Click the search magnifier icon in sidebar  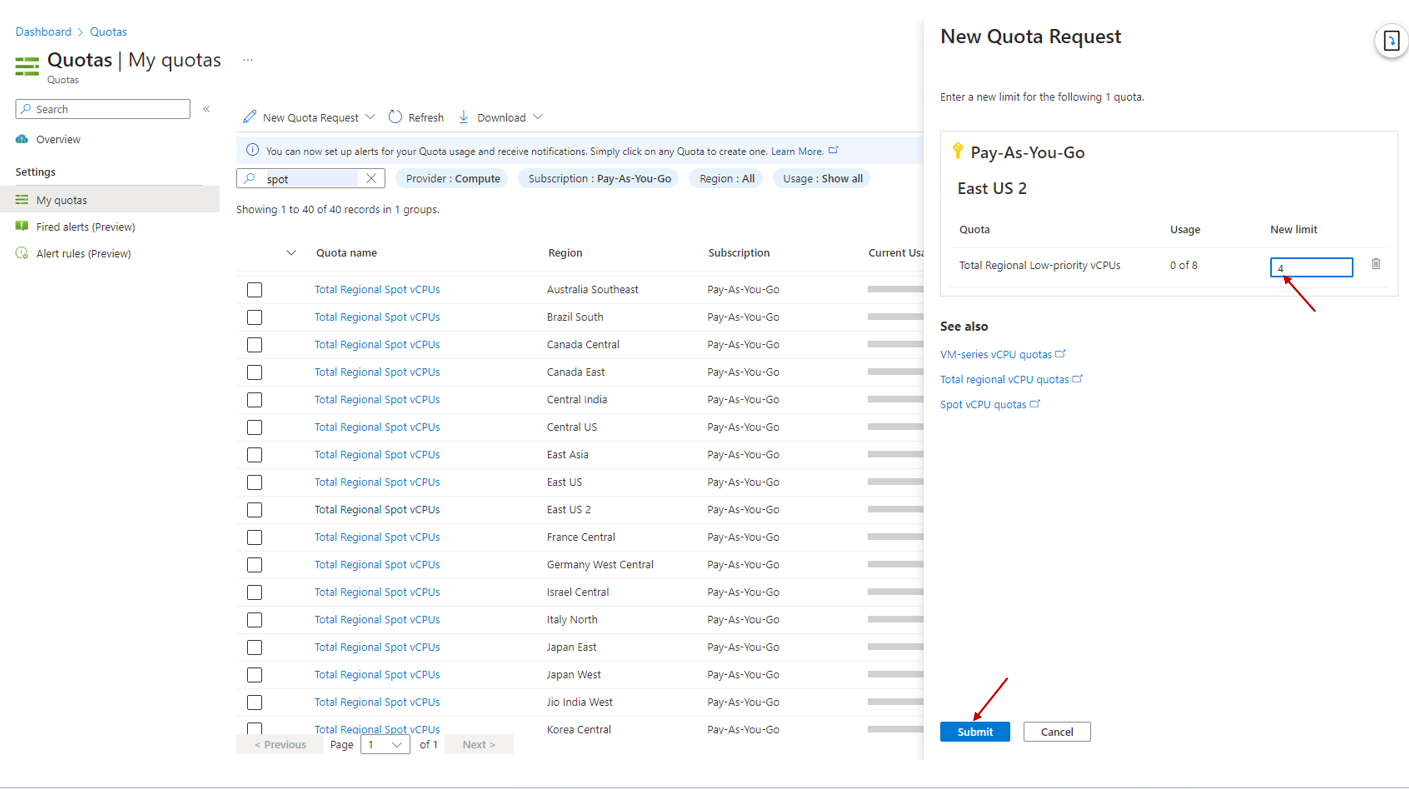click(x=26, y=109)
